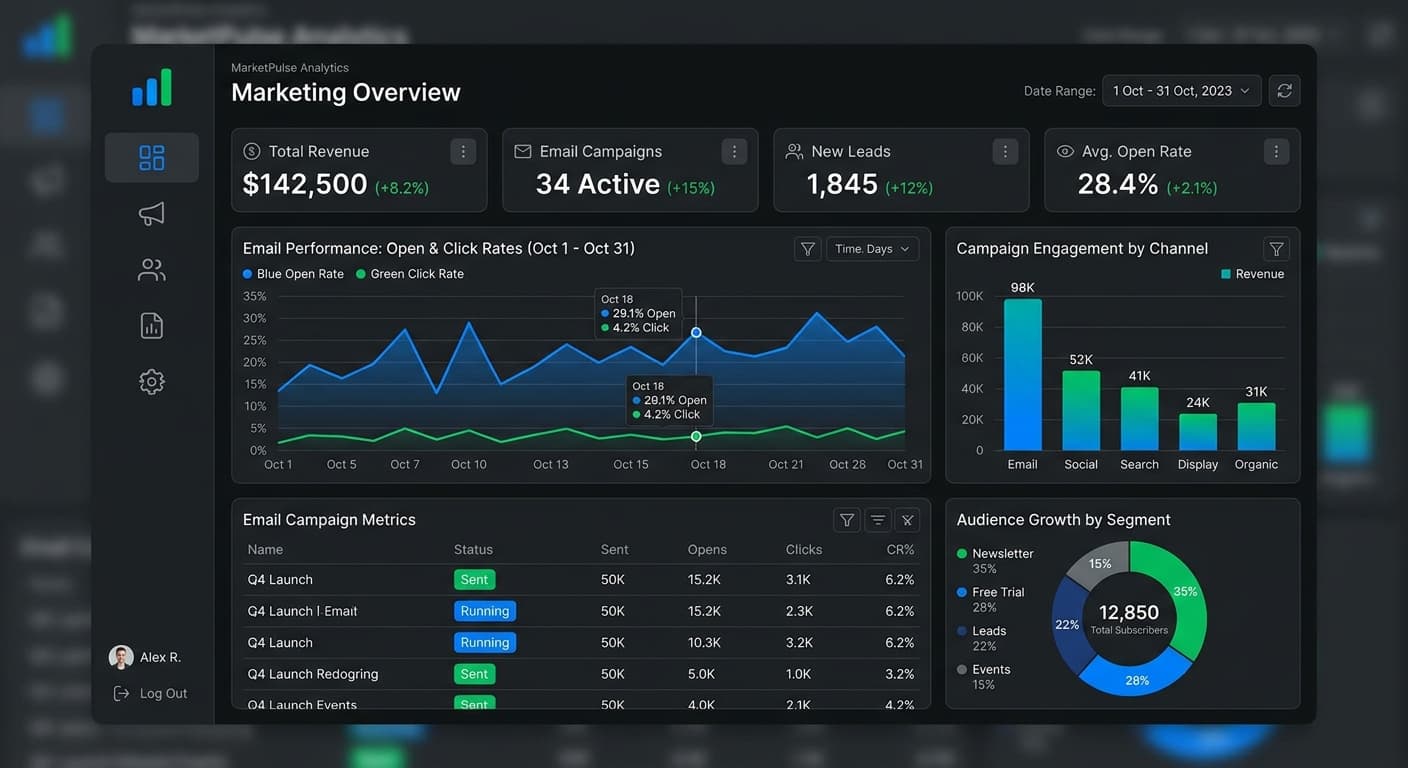Click the Running status badge on Q4 Launch Email

click(x=484, y=610)
